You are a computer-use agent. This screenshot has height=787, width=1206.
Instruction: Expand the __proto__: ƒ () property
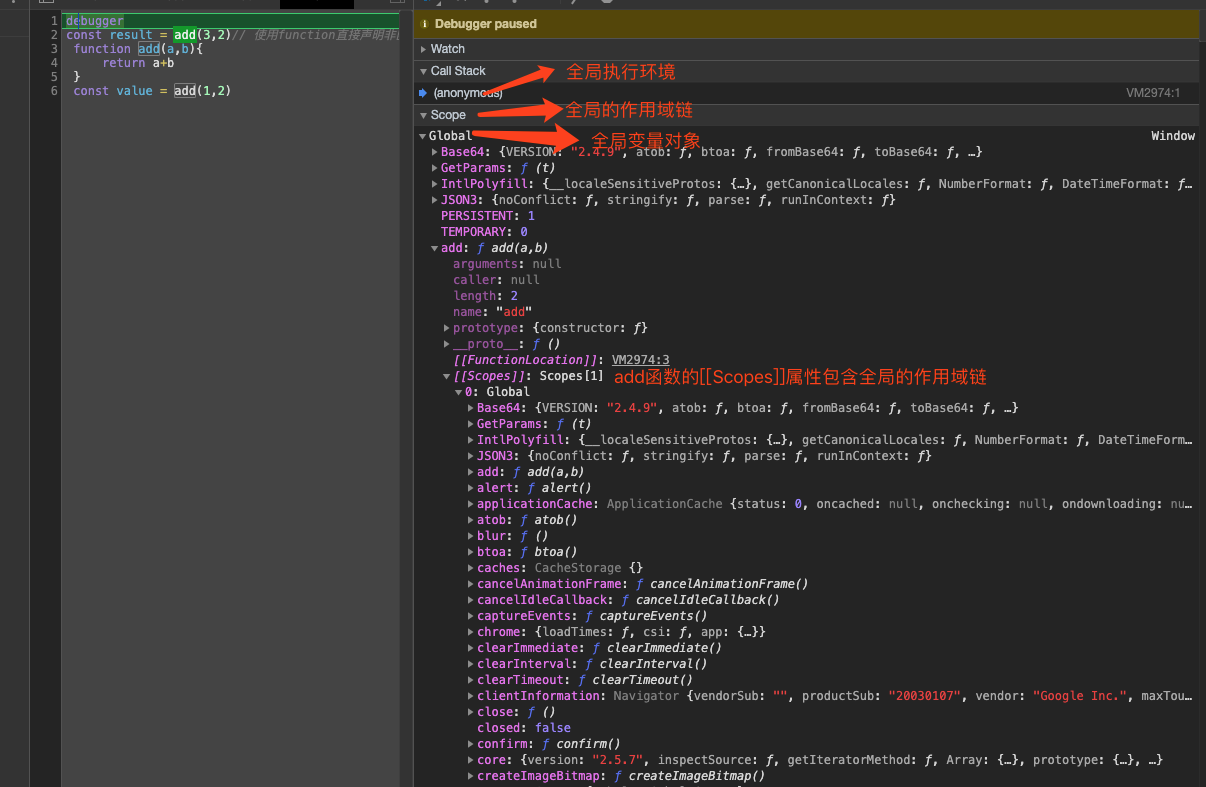pos(447,344)
